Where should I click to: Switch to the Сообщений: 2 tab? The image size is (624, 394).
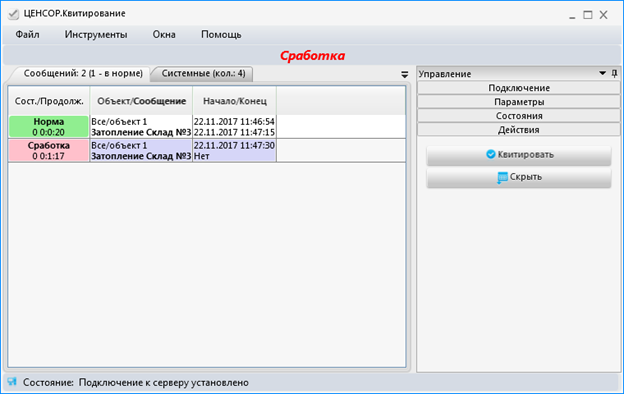(x=83, y=74)
